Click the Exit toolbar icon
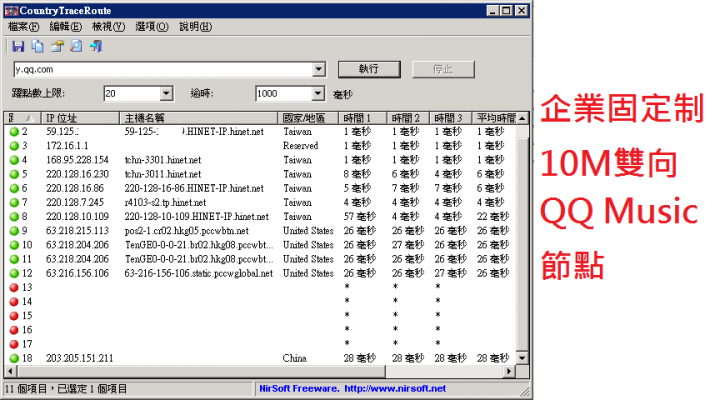This screenshot has height=400, width=720. (x=96, y=46)
